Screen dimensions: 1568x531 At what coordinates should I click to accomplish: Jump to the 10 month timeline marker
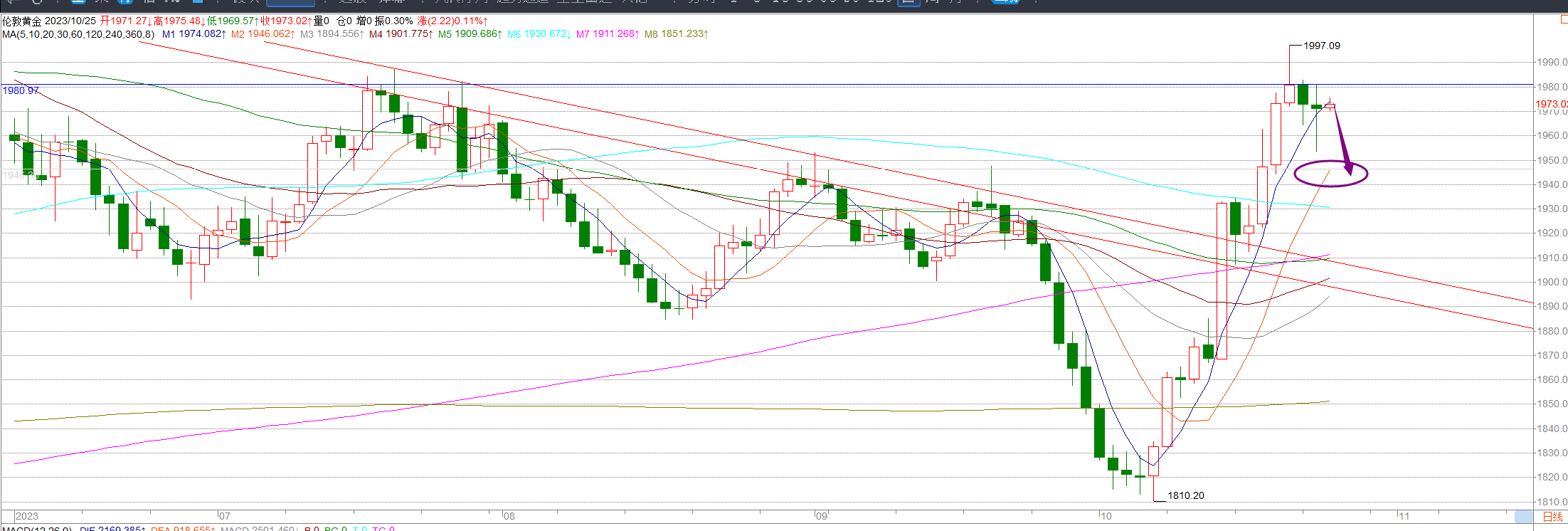(1106, 516)
